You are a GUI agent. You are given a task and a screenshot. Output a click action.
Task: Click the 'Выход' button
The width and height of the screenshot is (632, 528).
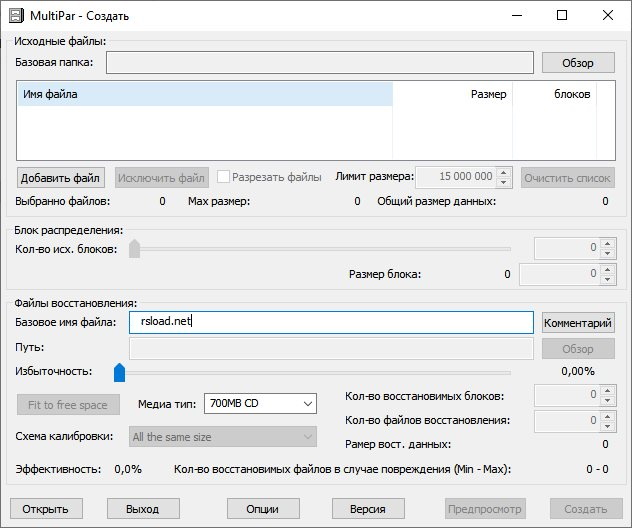(x=143, y=509)
